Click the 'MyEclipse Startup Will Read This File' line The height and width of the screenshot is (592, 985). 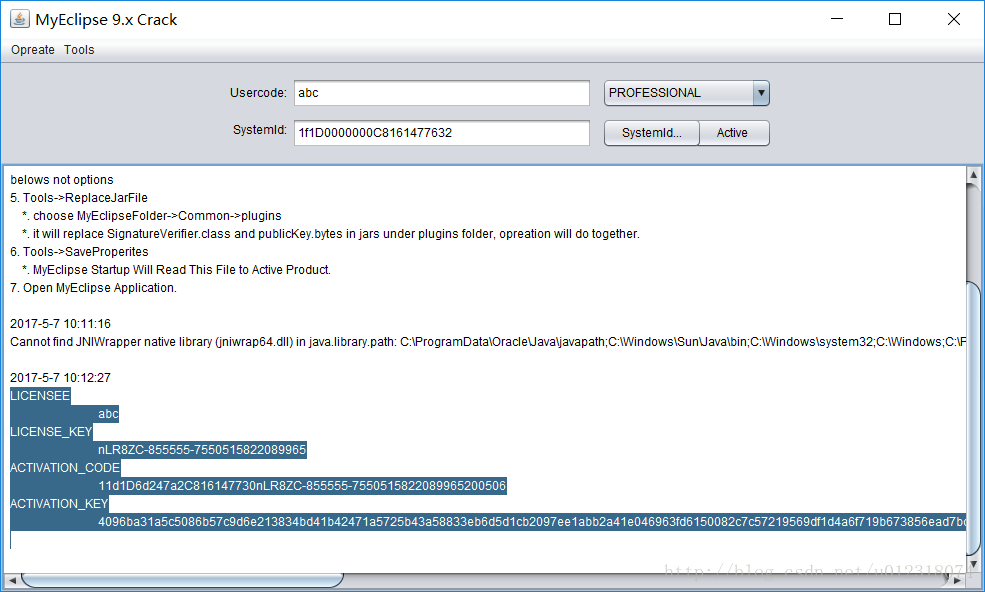[x=177, y=270]
